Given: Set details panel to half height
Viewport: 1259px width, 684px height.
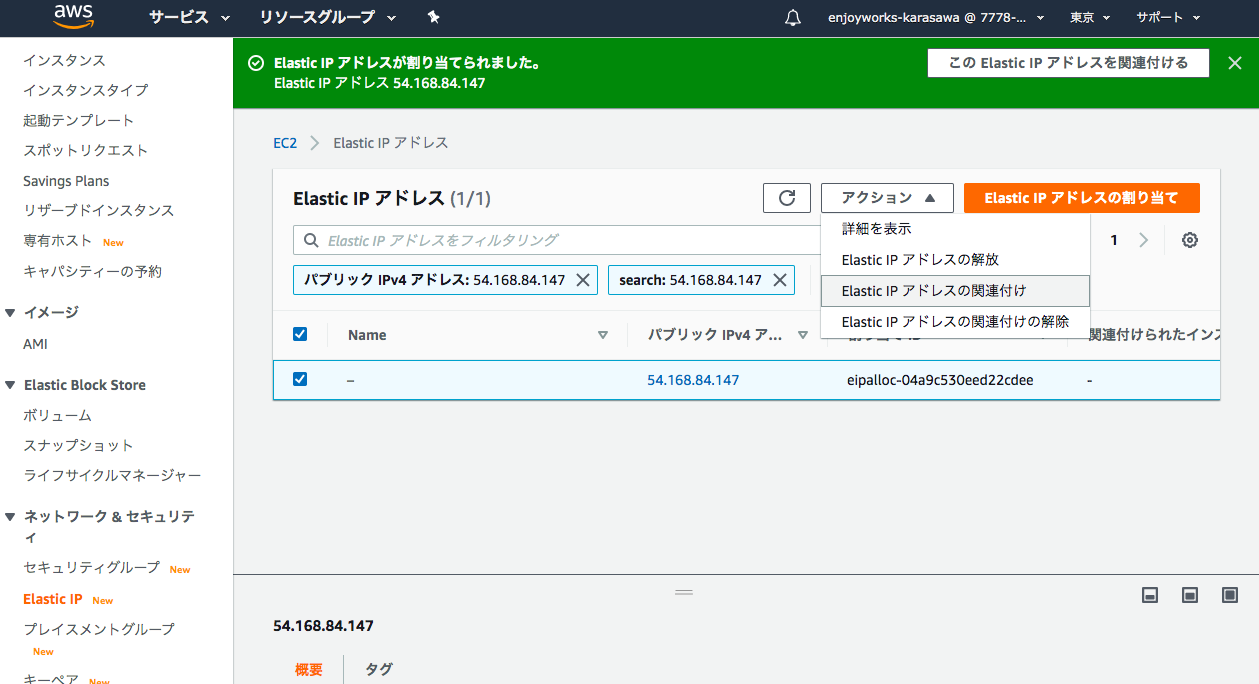Looking at the screenshot, I should coord(1190,595).
